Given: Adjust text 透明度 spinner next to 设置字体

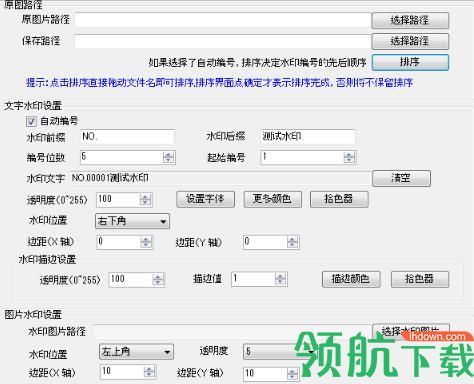Looking at the screenshot, I should pos(146,200).
